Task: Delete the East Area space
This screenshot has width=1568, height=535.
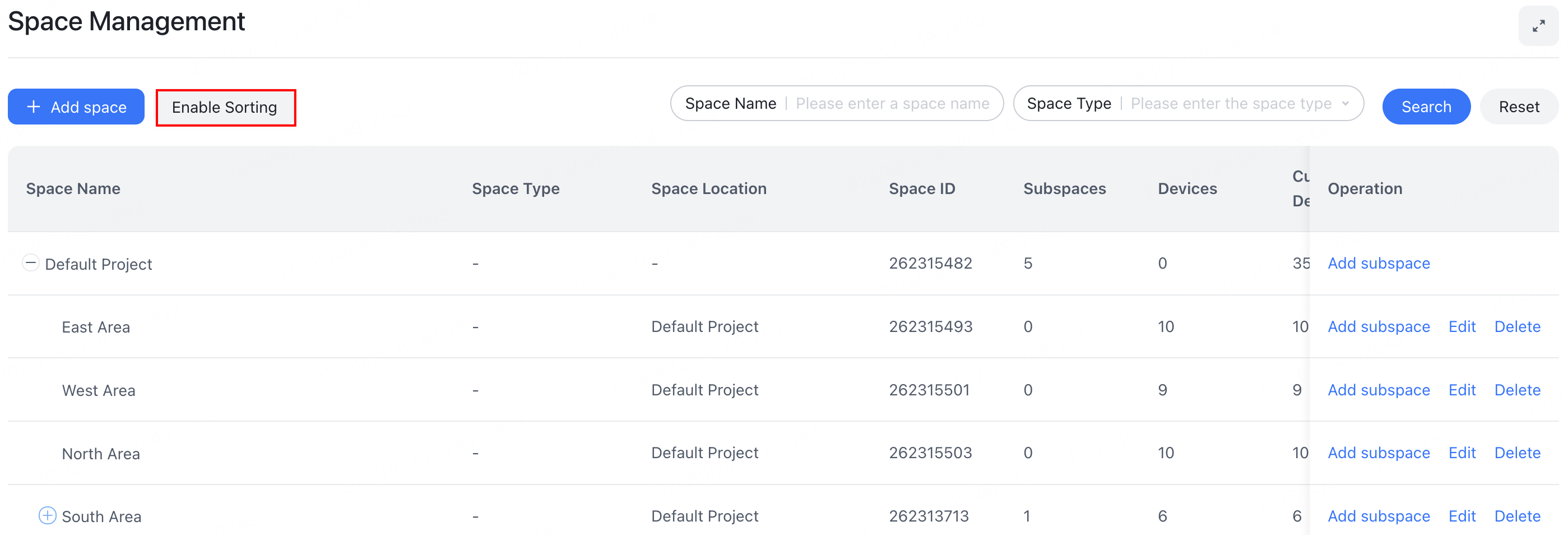Action: pyautogui.click(x=1517, y=326)
